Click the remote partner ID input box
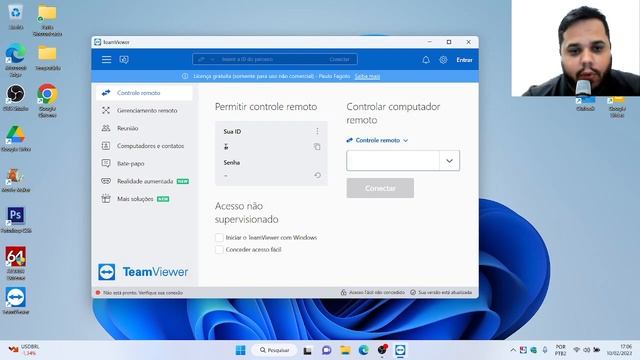Viewport: 640px width, 360px height. pos(393,160)
